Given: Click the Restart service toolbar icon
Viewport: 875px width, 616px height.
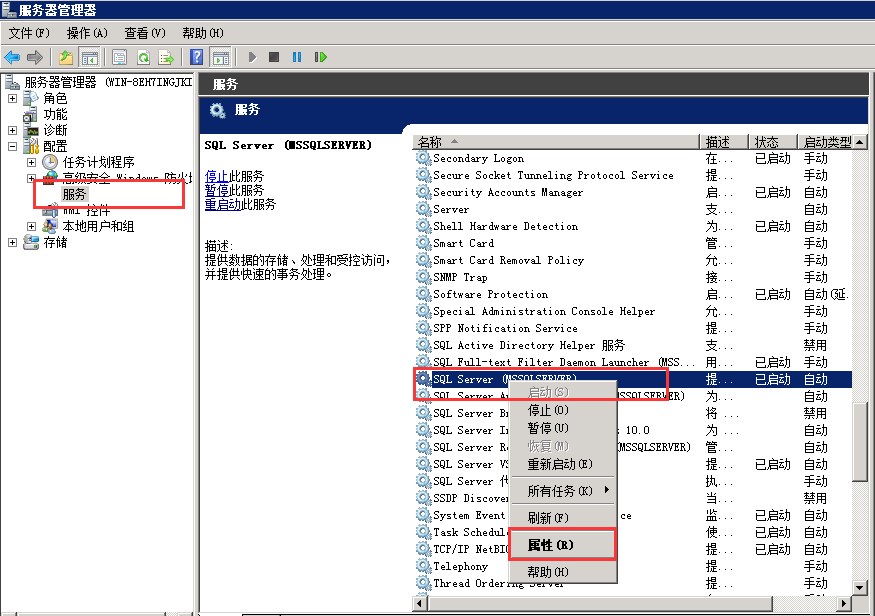Looking at the screenshot, I should [320, 57].
